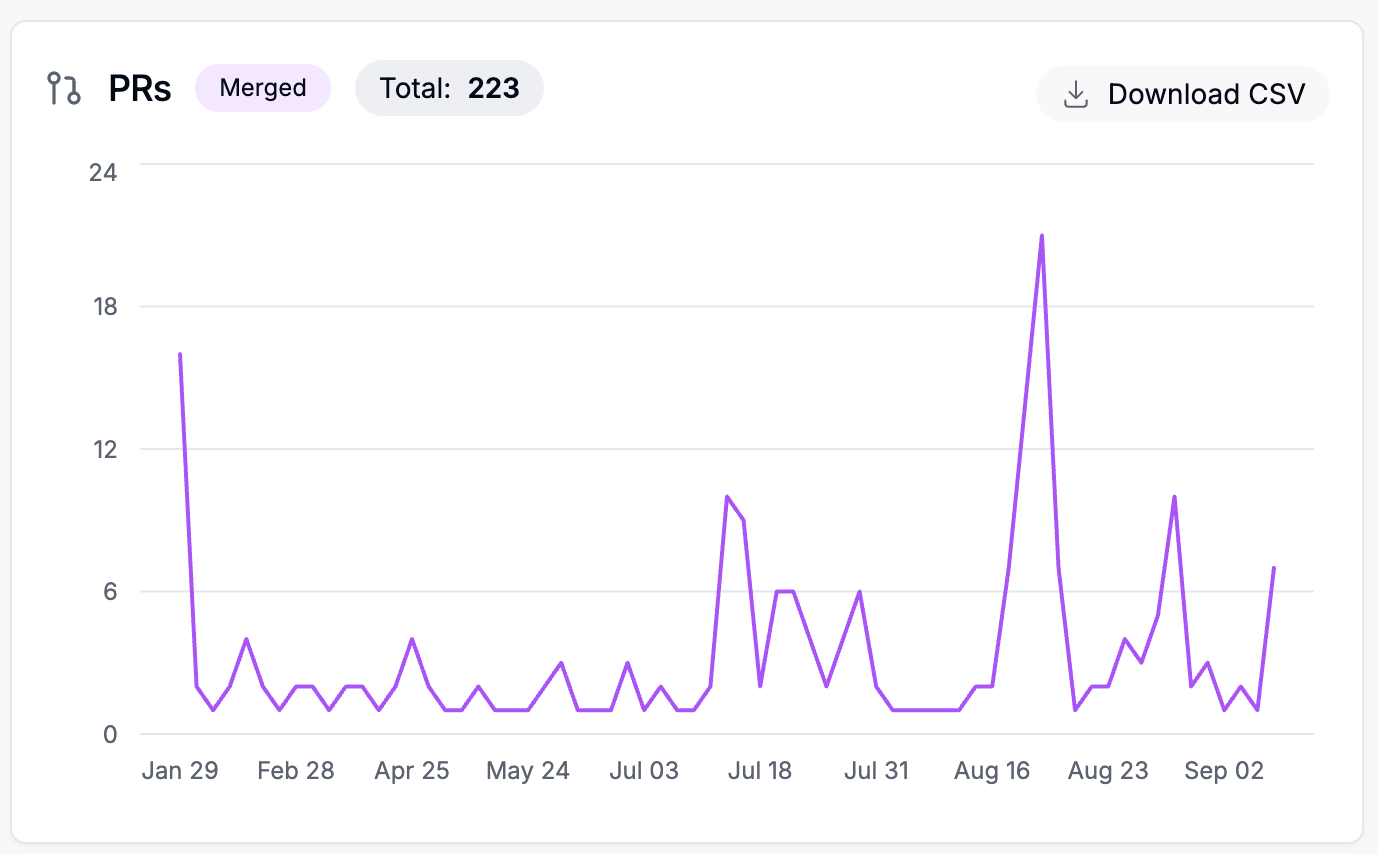Select the Jul 31 axis label
This screenshot has width=1378, height=854.
point(876,771)
